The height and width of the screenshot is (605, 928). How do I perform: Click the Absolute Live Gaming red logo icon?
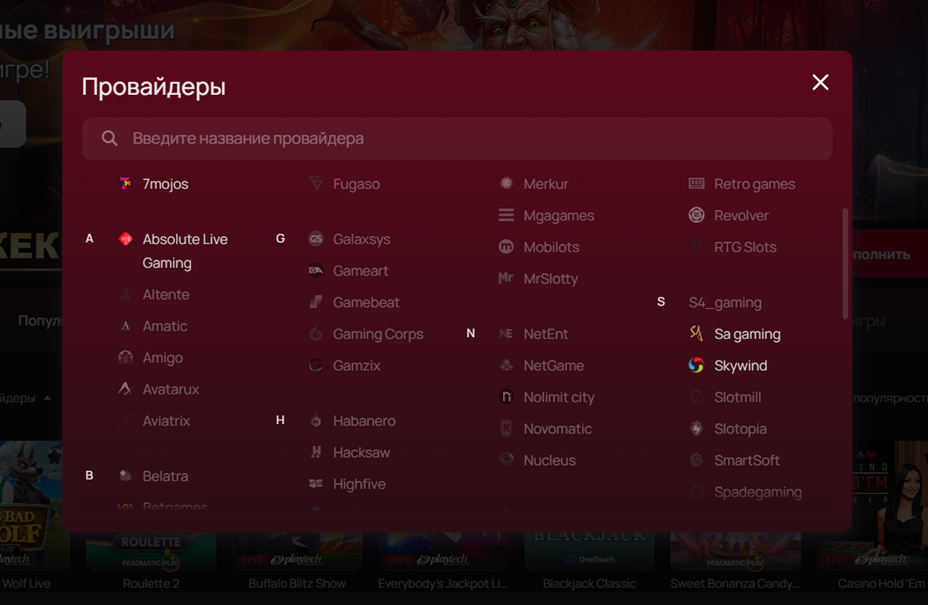point(125,239)
